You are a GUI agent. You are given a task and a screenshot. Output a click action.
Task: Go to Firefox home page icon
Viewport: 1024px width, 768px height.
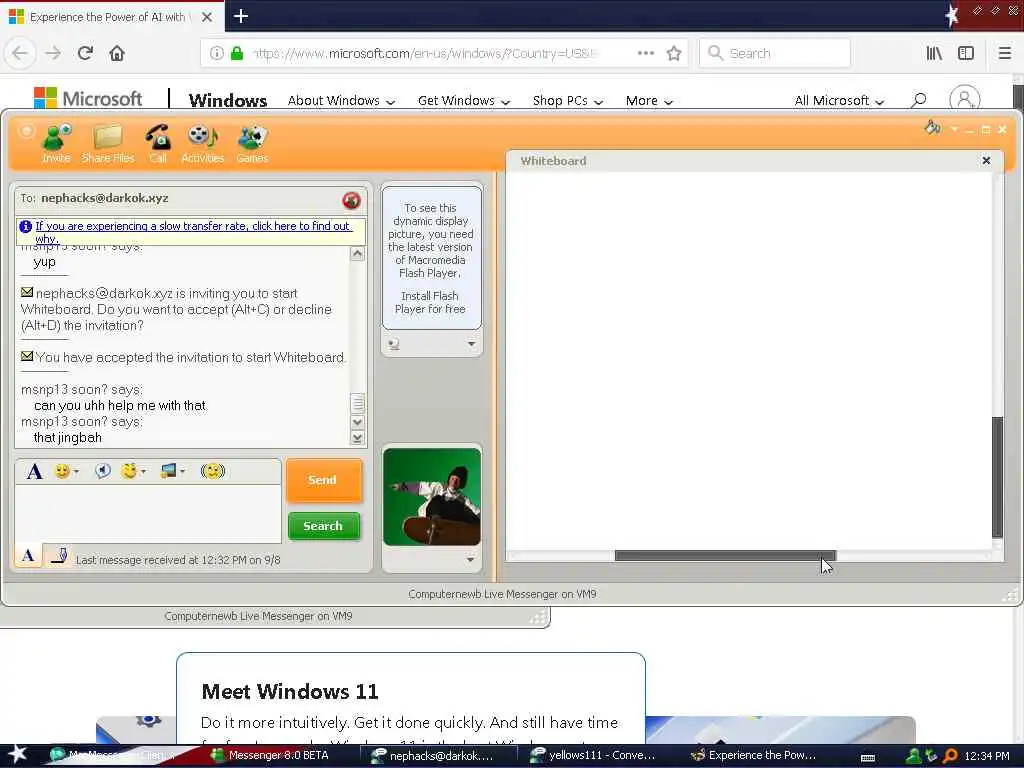pos(117,53)
